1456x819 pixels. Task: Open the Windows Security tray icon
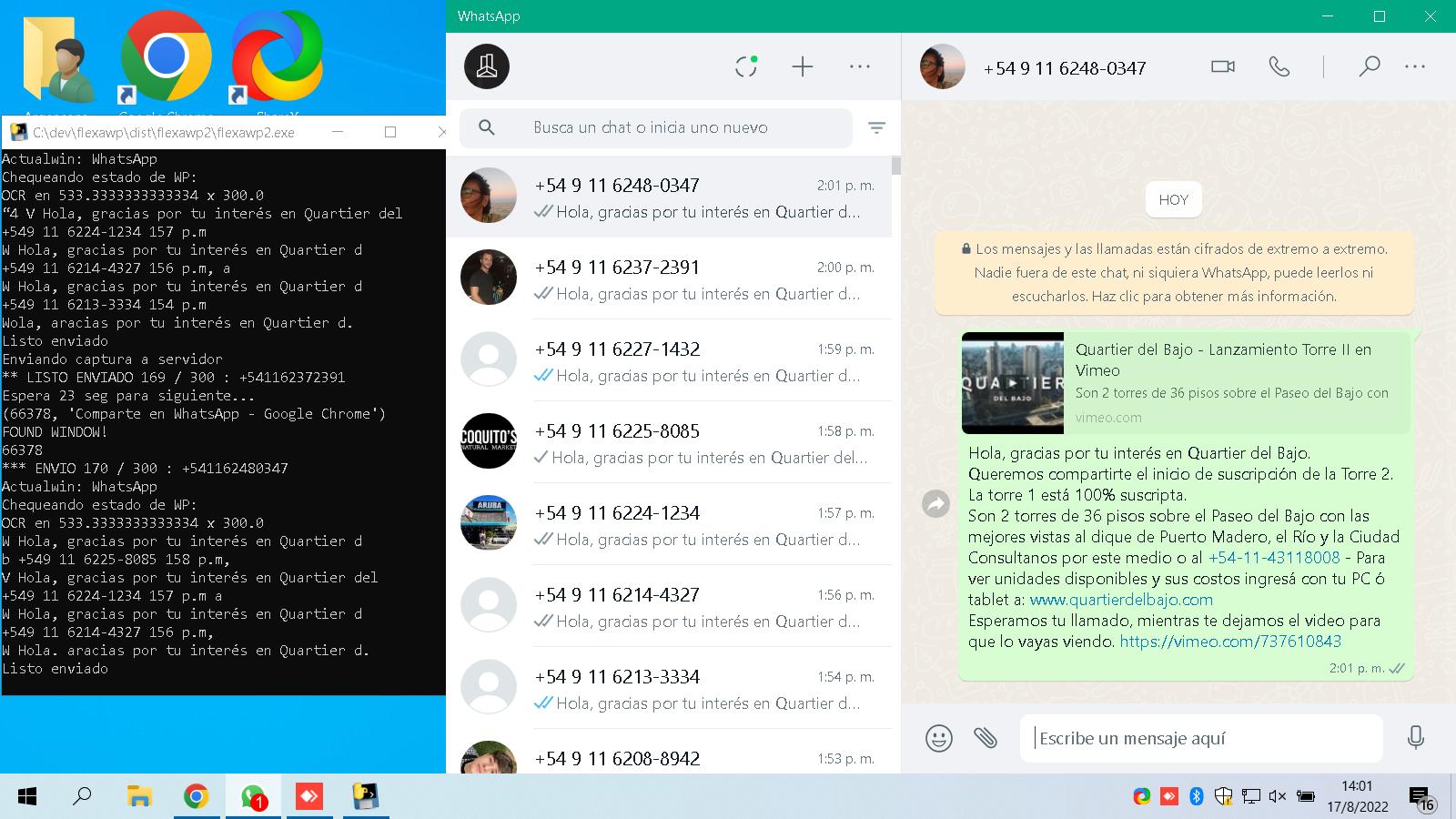point(1224,797)
